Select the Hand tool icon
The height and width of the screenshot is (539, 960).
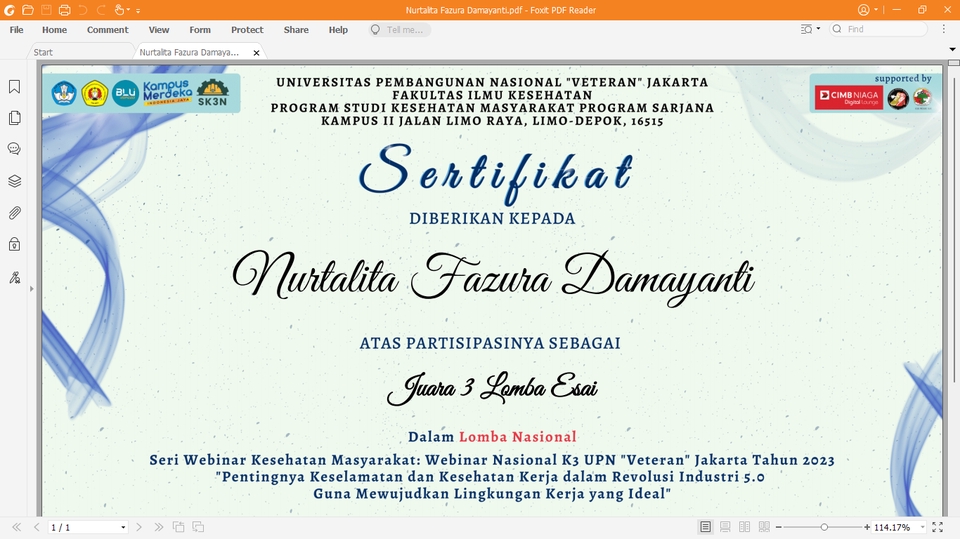119,10
